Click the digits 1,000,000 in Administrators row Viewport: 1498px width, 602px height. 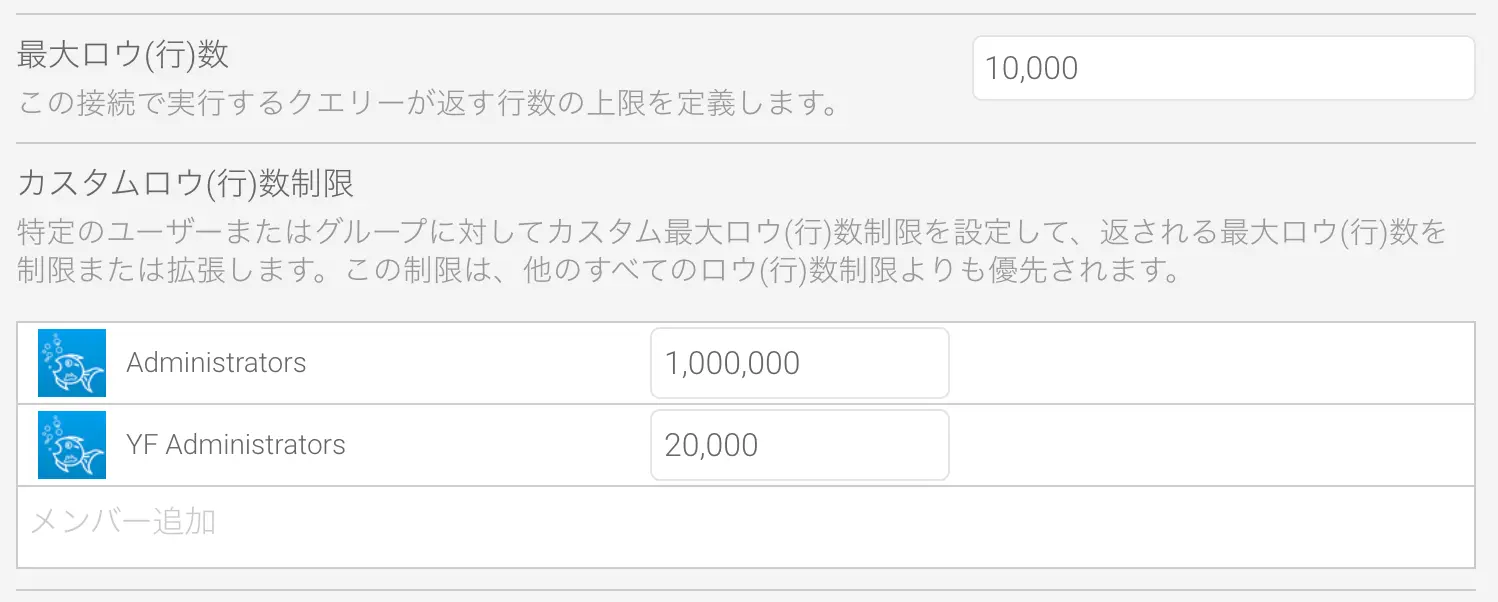click(732, 363)
